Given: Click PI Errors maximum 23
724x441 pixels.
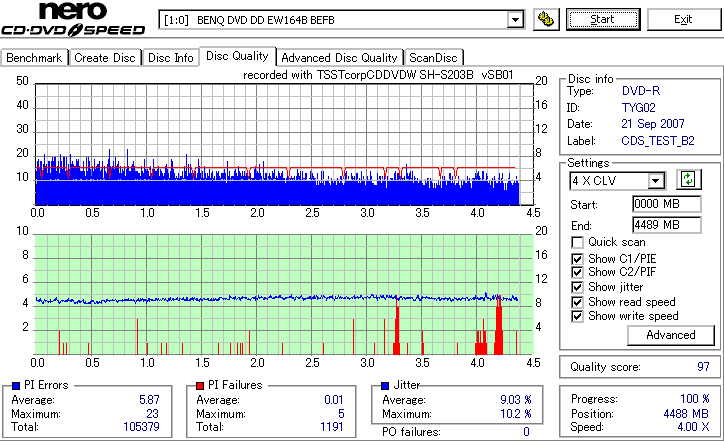Looking at the screenshot, I should tap(152, 414).
